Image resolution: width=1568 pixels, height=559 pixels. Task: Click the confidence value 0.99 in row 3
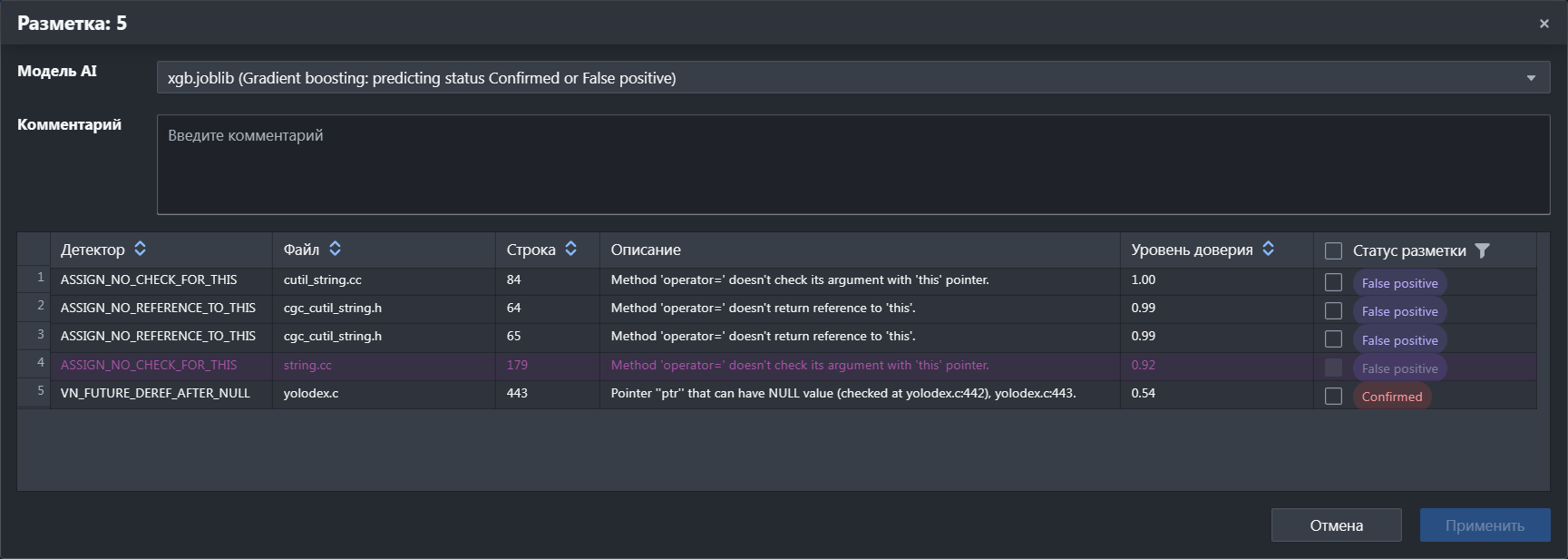click(x=1144, y=336)
